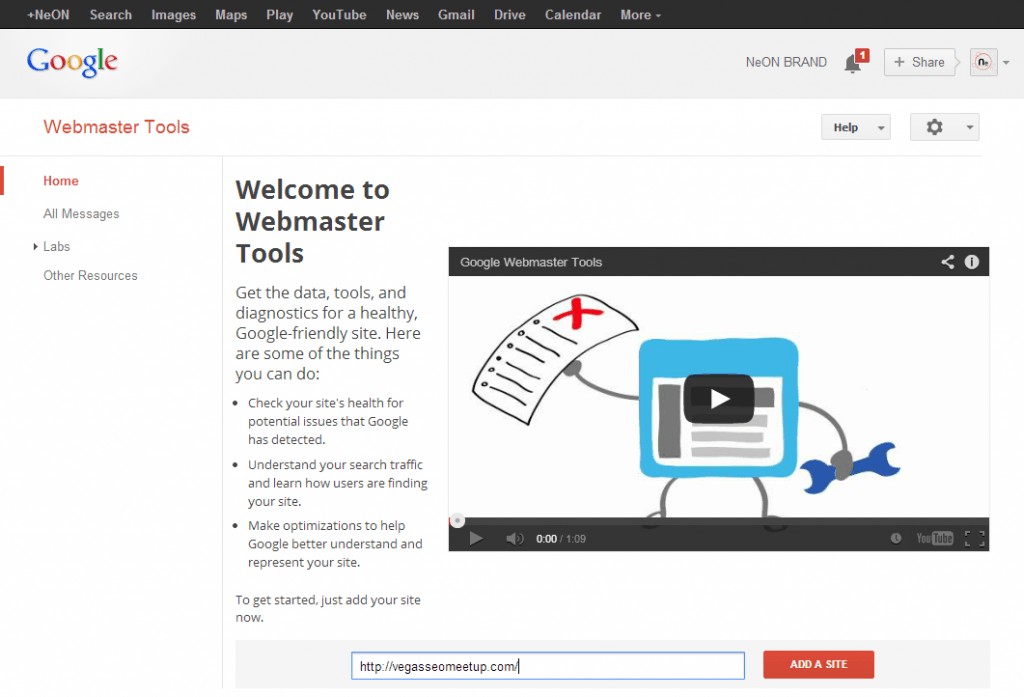This screenshot has width=1024, height=697.
Task: Click the NeON profile avatar icon
Action: (984, 62)
